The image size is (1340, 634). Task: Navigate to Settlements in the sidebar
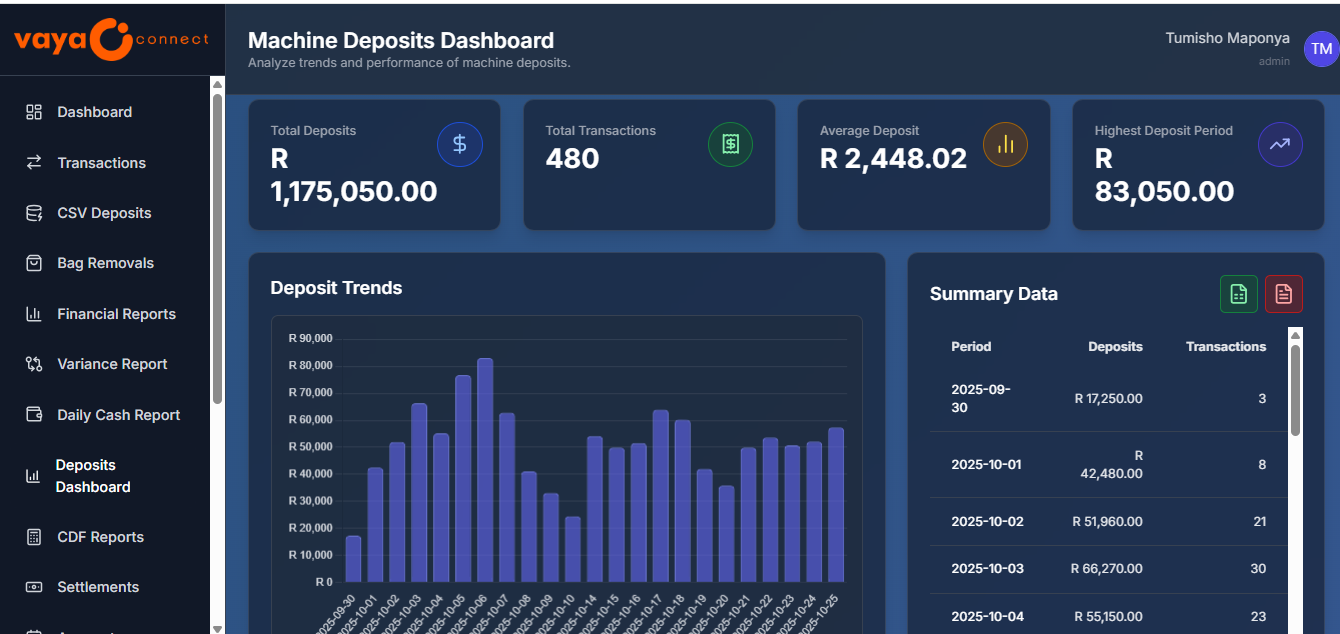coord(97,587)
